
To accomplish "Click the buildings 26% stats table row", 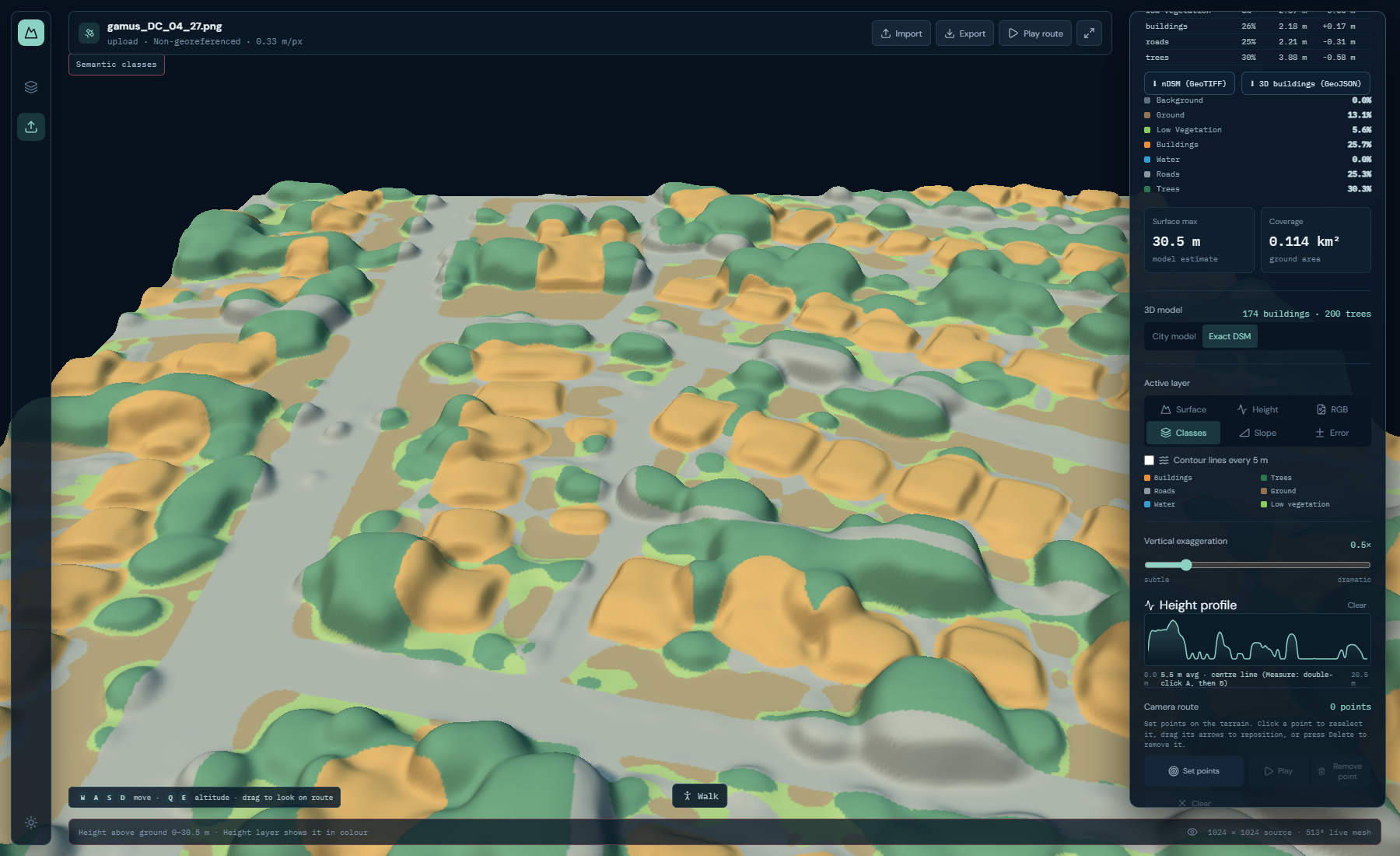I will (1257, 26).
